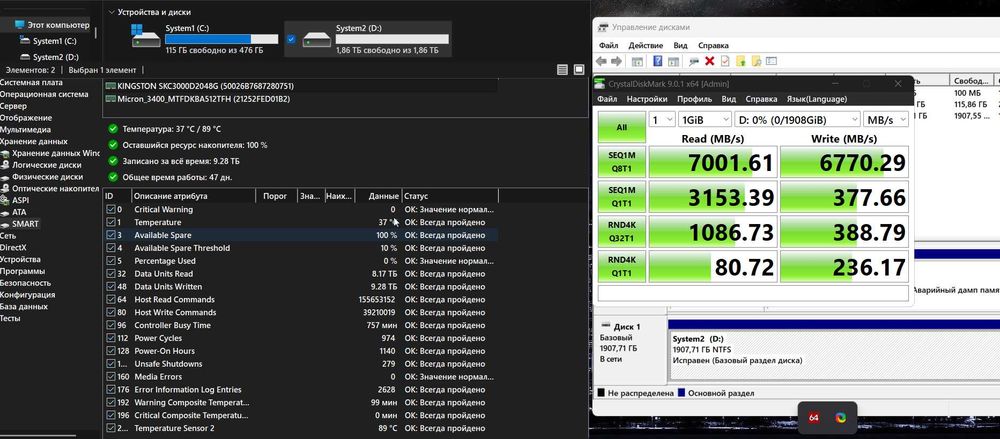The width and height of the screenshot is (1000, 439).
Task: Open test count dropdown showing 1
Action: click(x=662, y=119)
